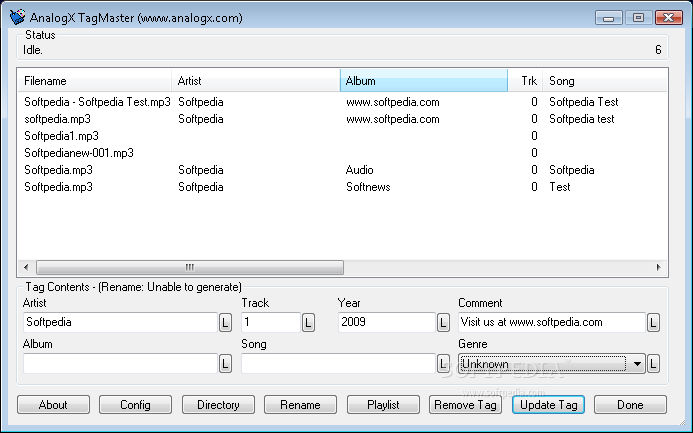Screen dimensions: 693x433
Task: Click the 'Softnews' album cell
Action: pyautogui.click(x=368, y=187)
